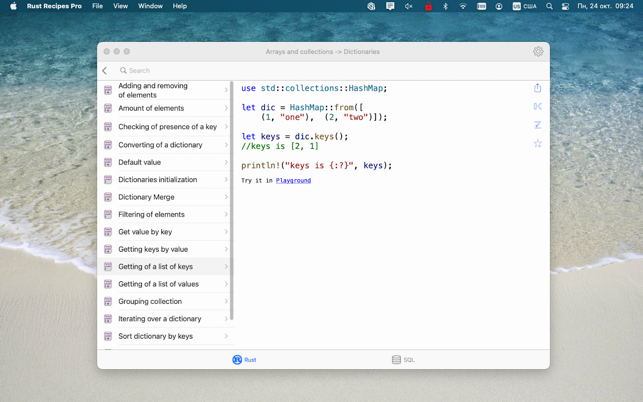Click icon next to Sort dictionary by keys
This screenshot has height=402, width=643.
pyautogui.click(x=108, y=336)
